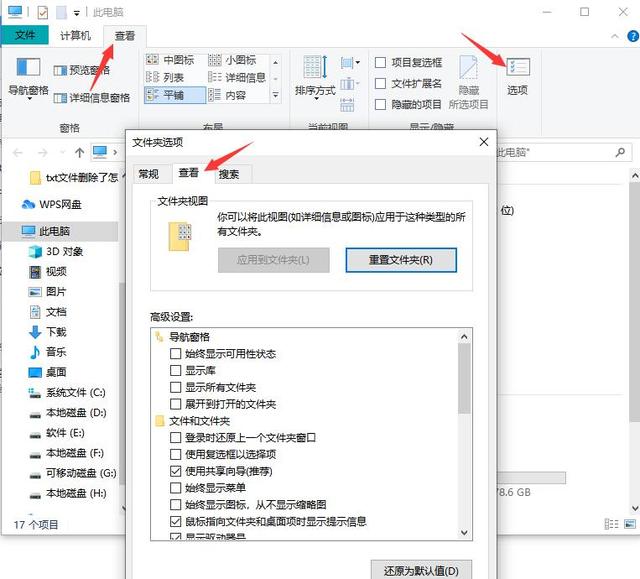Open recent locations dropdown arrow

pos(62,153)
